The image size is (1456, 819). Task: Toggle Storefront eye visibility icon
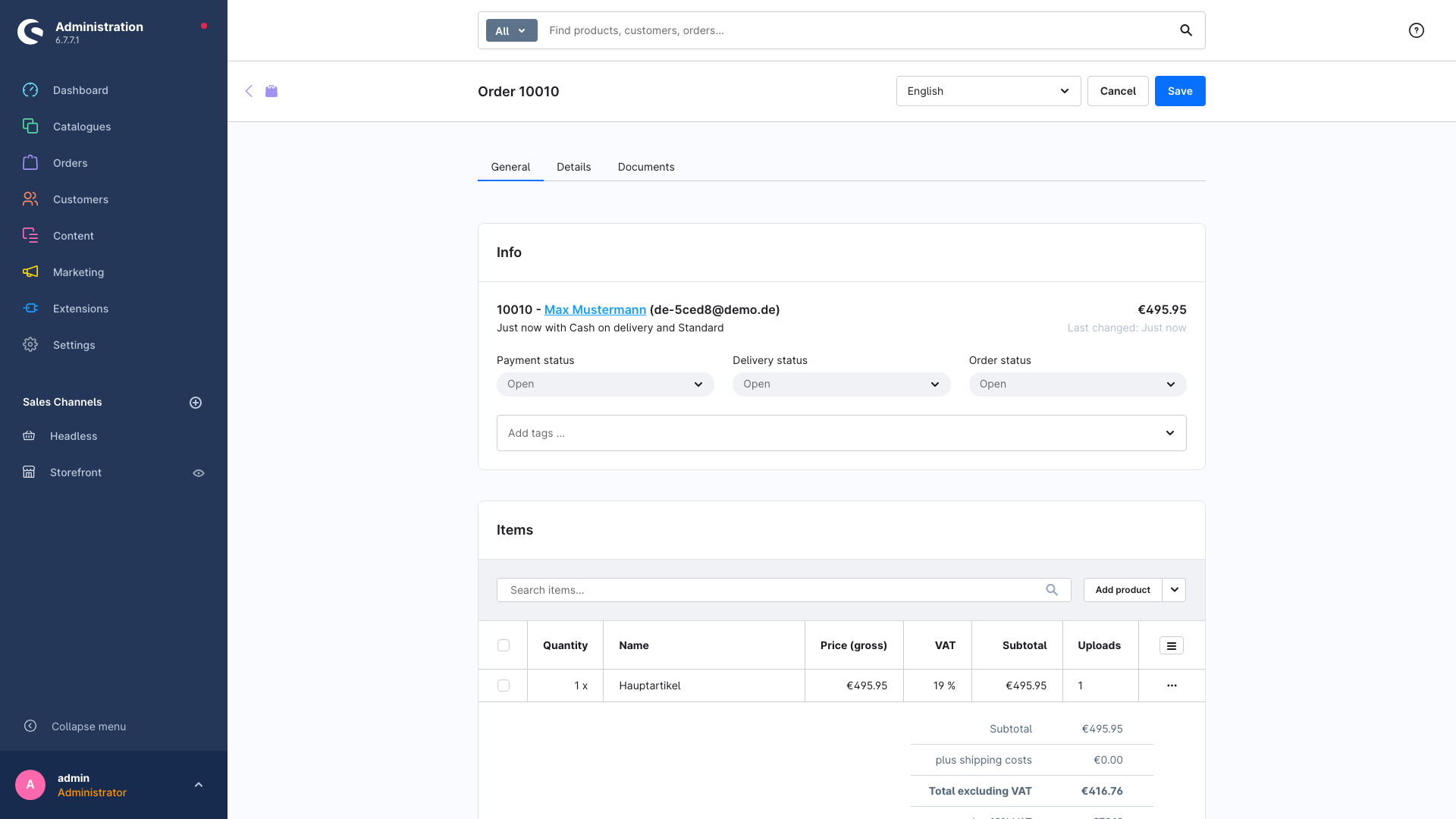(199, 473)
